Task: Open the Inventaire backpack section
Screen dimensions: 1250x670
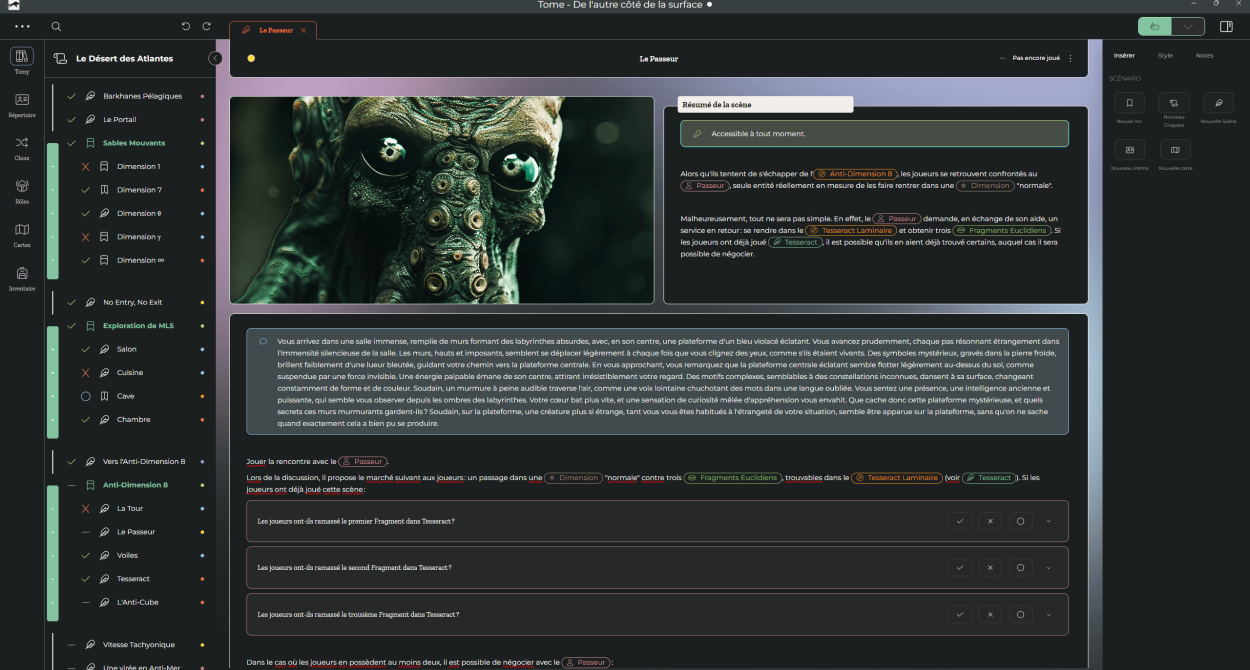Action: click(22, 277)
